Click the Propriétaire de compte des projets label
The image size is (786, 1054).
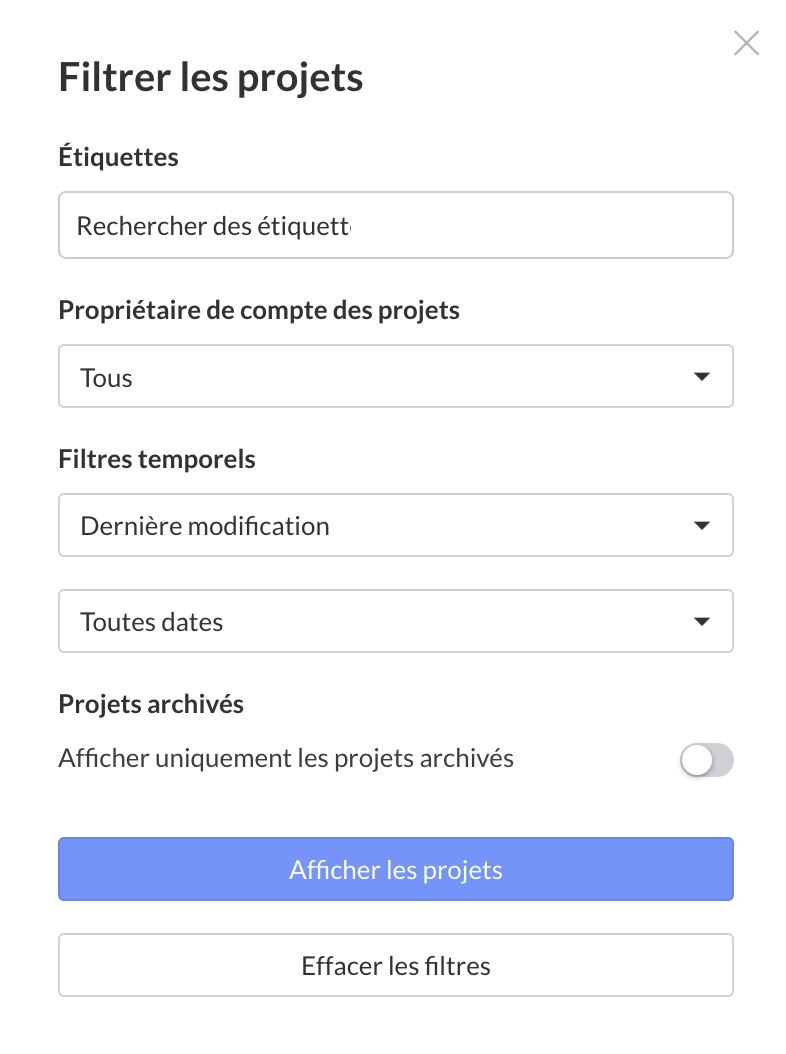[259, 310]
